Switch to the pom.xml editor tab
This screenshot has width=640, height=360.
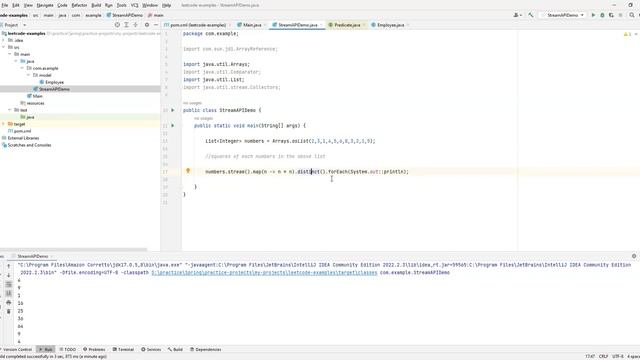pyautogui.click(x=197, y=25)
